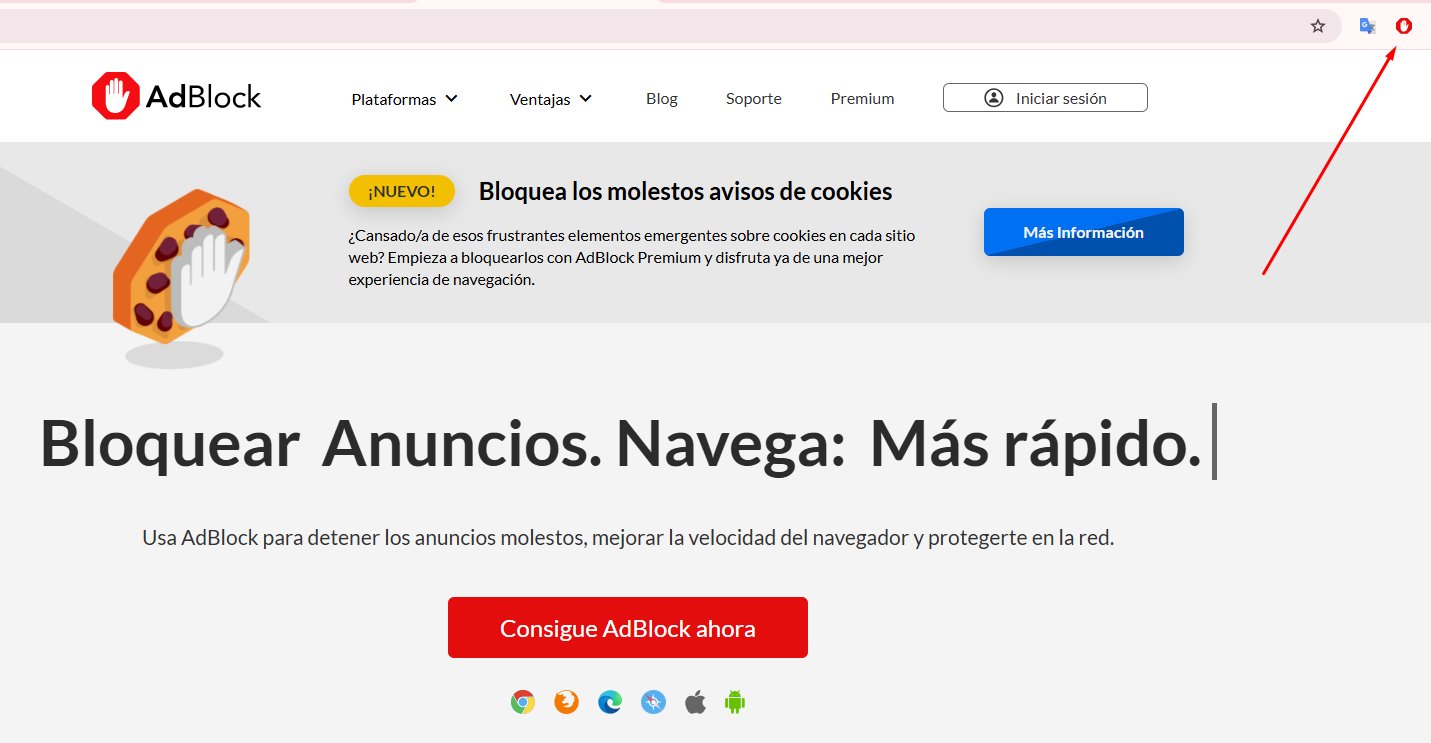Click the Google Translate icon in the toolbar

coord(1366,25)
